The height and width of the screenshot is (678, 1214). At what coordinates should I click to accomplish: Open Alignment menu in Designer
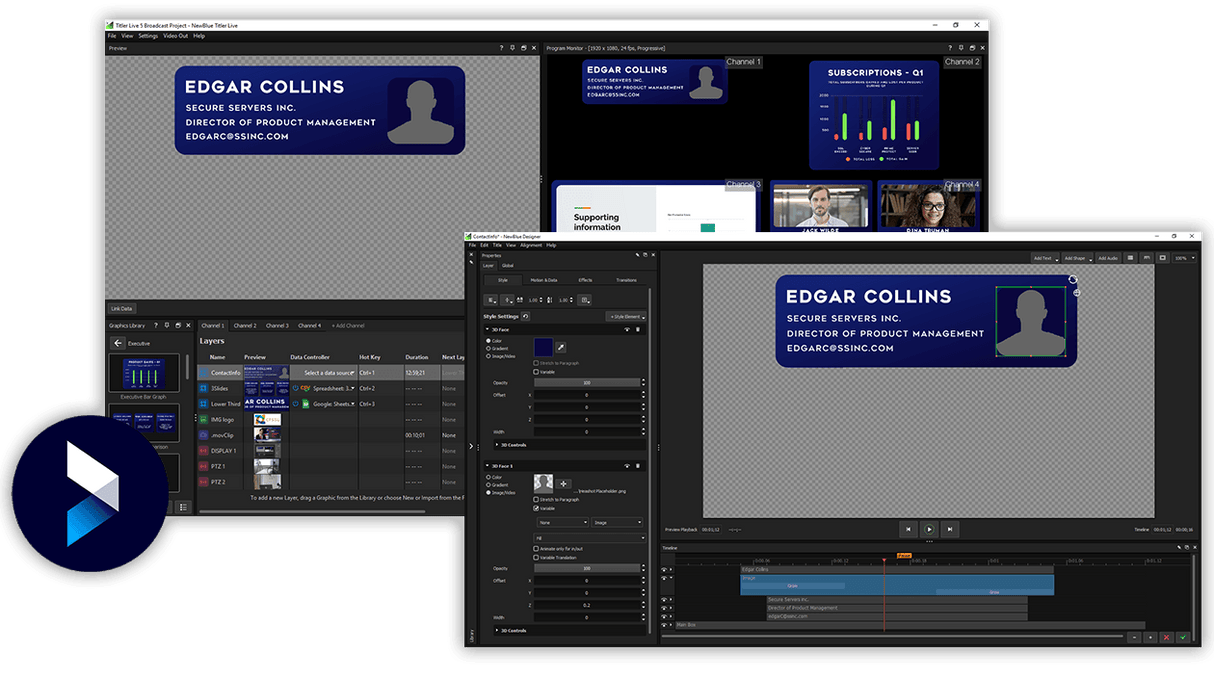tap(531, 245)
